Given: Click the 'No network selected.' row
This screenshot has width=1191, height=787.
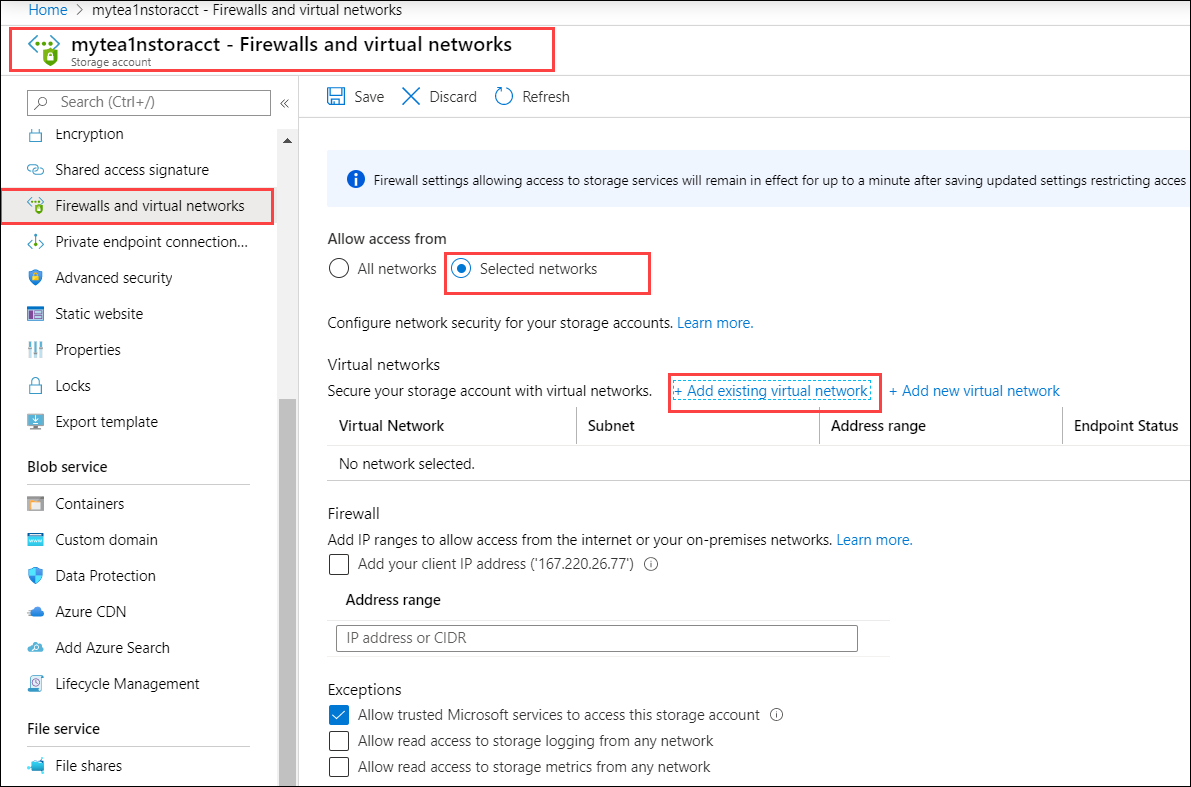Looking at the screenshot, I should 757,463.
